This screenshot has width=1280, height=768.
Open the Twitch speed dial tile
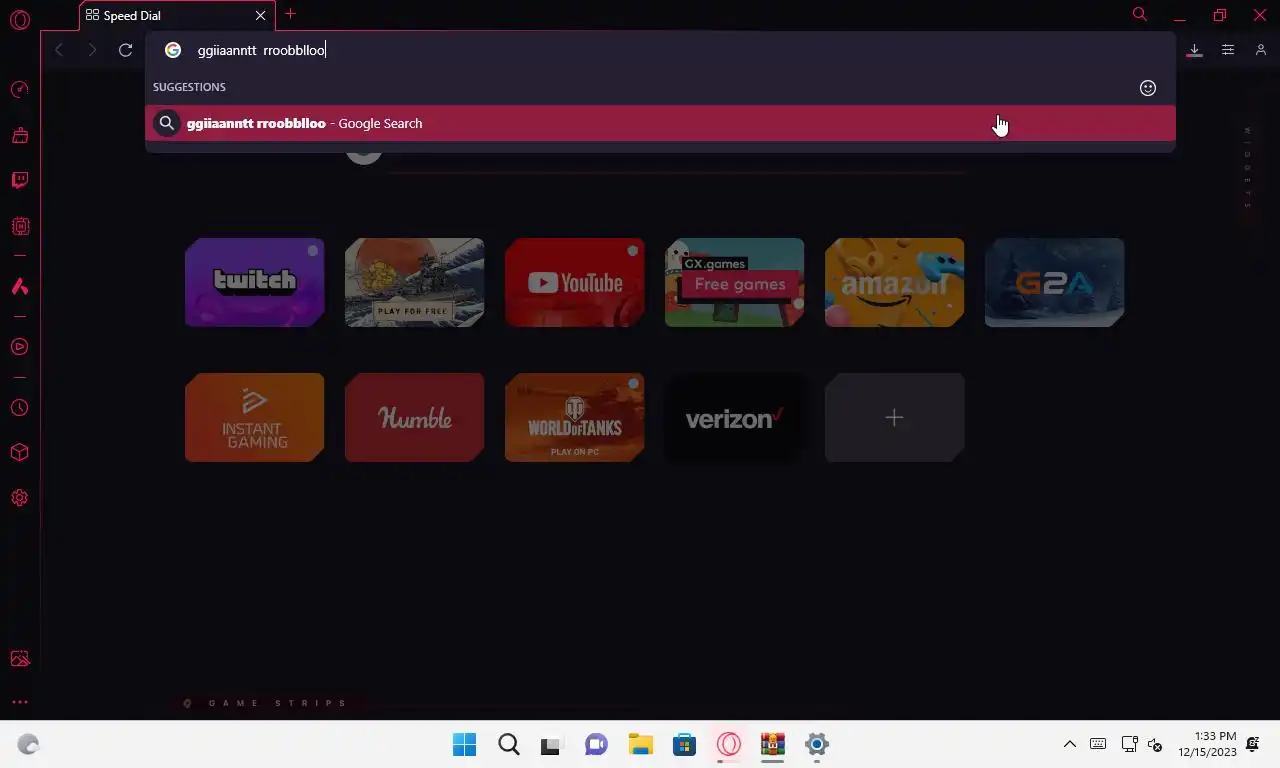pos(254,282)
